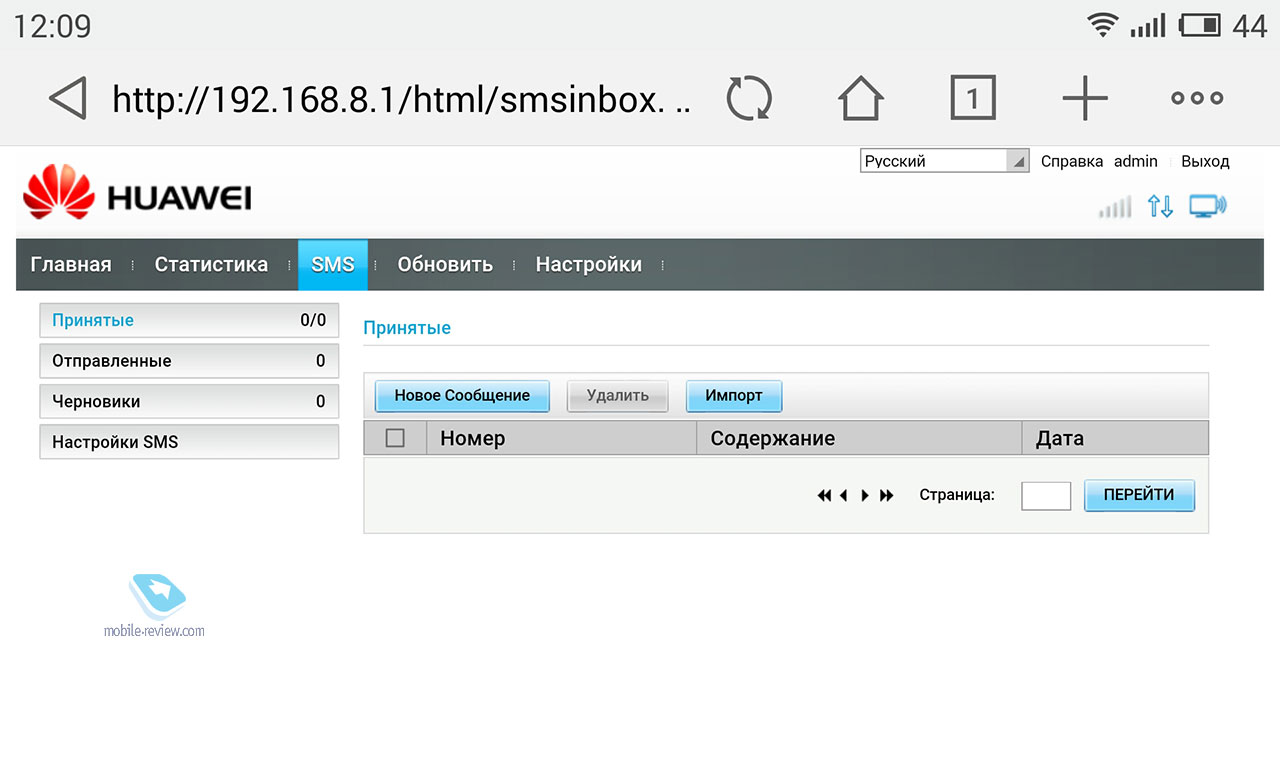The image size is (1280, 768).
Task: Open the Отправленные folder
Action: (x=189, y=361)
